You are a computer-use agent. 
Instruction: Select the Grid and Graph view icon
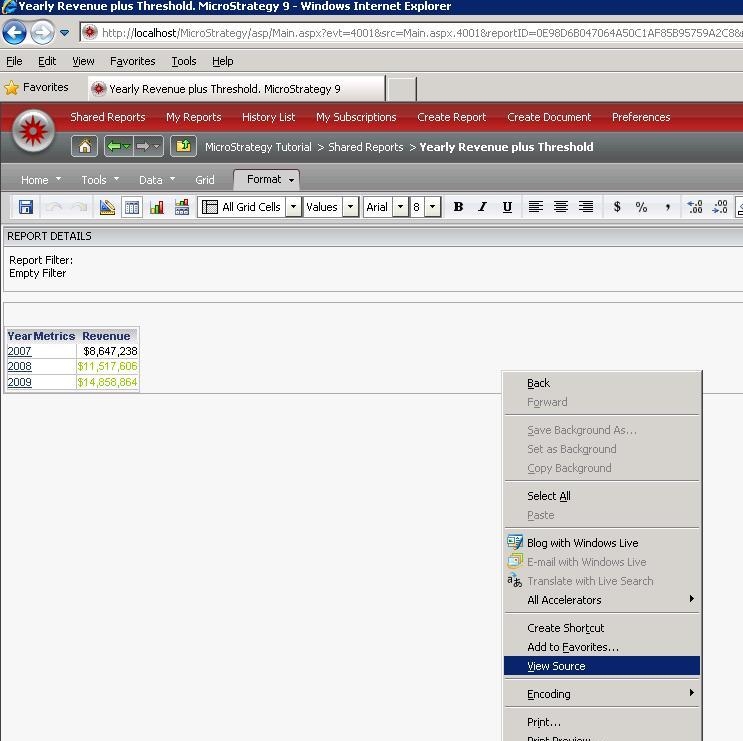click(x=181, y=207)
